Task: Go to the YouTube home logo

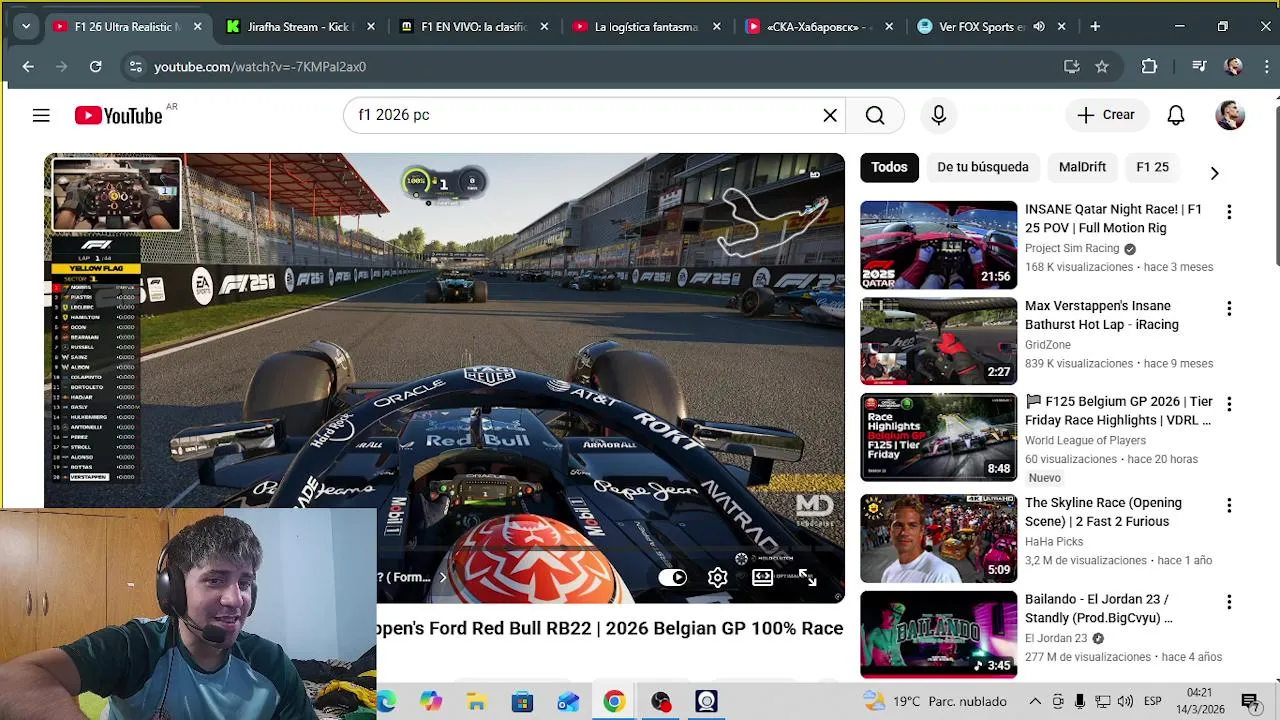Action: tap(118, 116)
